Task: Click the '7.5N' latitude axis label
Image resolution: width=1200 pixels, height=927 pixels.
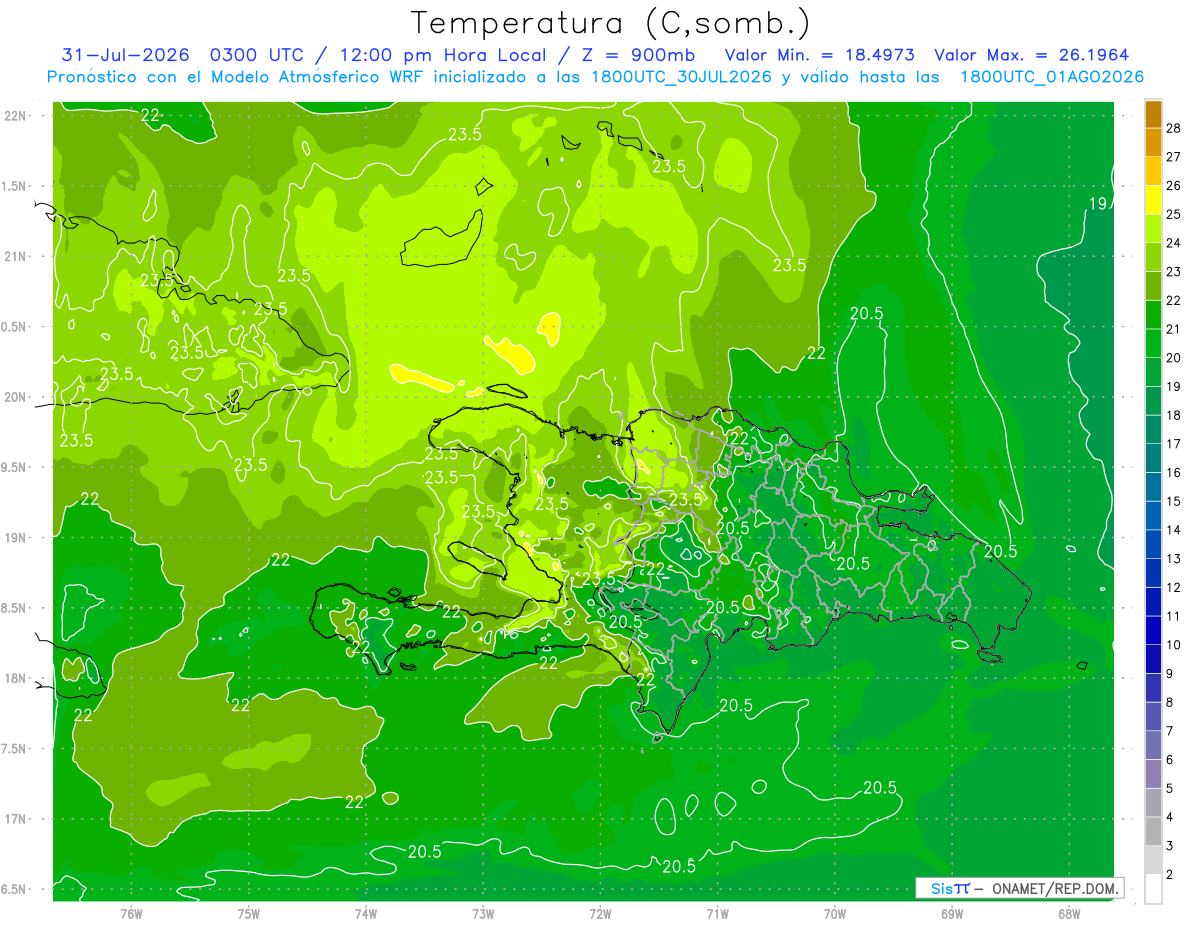Action: (x=15, y=749)
